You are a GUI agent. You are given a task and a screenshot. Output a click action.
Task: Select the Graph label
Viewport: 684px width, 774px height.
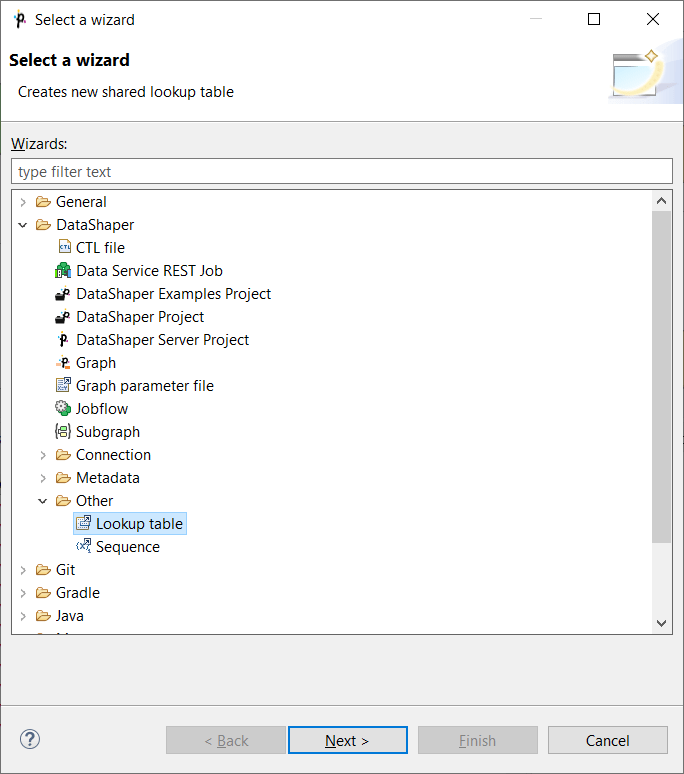[x=96, y=363]
